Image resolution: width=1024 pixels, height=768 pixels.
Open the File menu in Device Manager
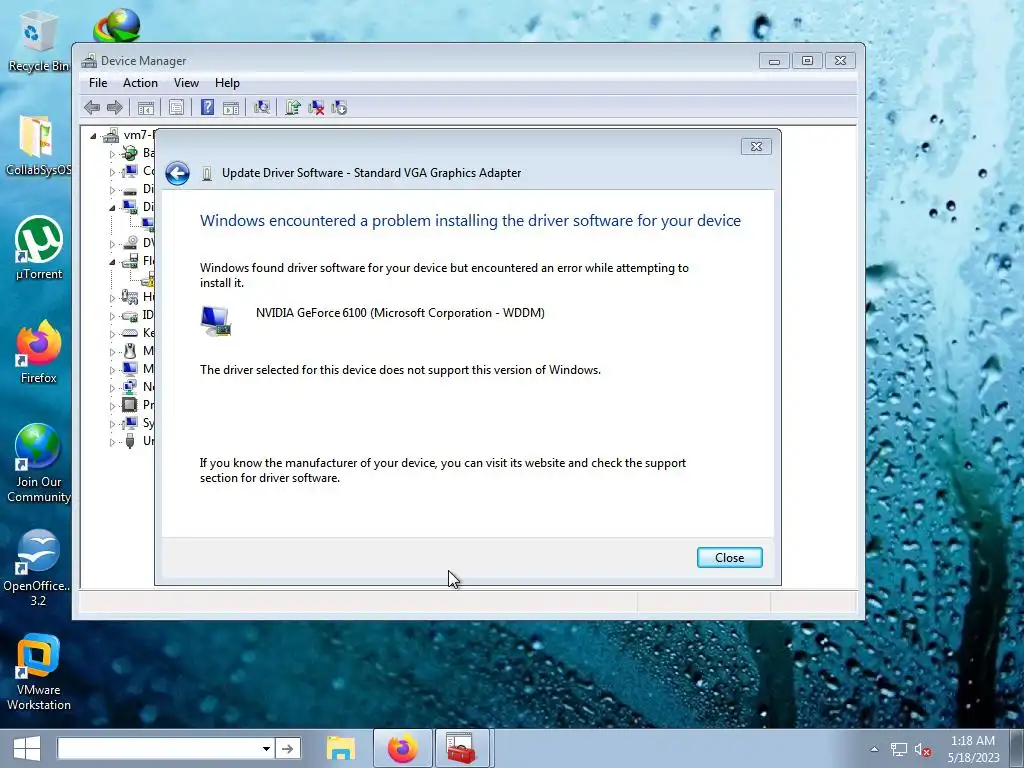[98, 83]
